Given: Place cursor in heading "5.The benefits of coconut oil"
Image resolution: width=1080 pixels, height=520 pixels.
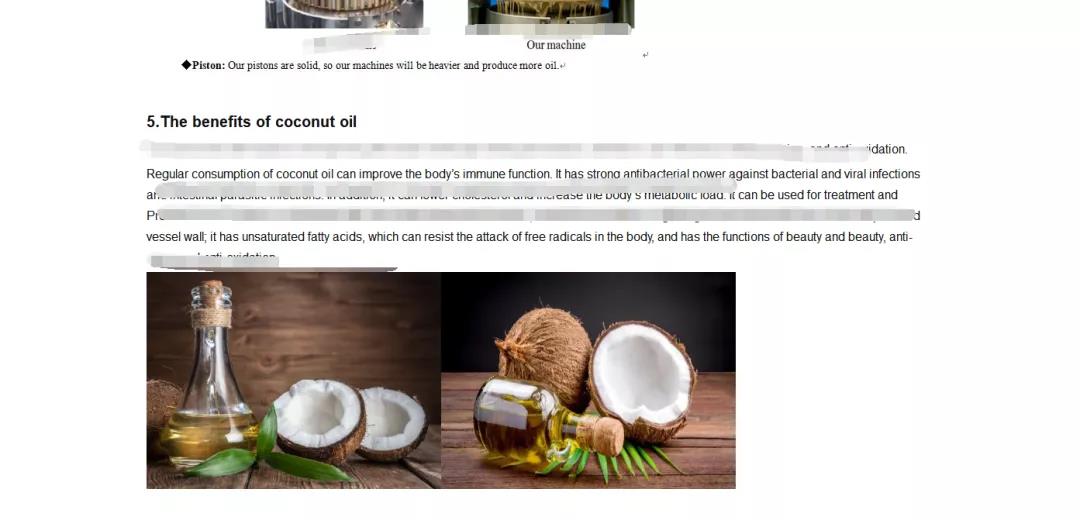Looking at the screenshot, I should [251, 122].
